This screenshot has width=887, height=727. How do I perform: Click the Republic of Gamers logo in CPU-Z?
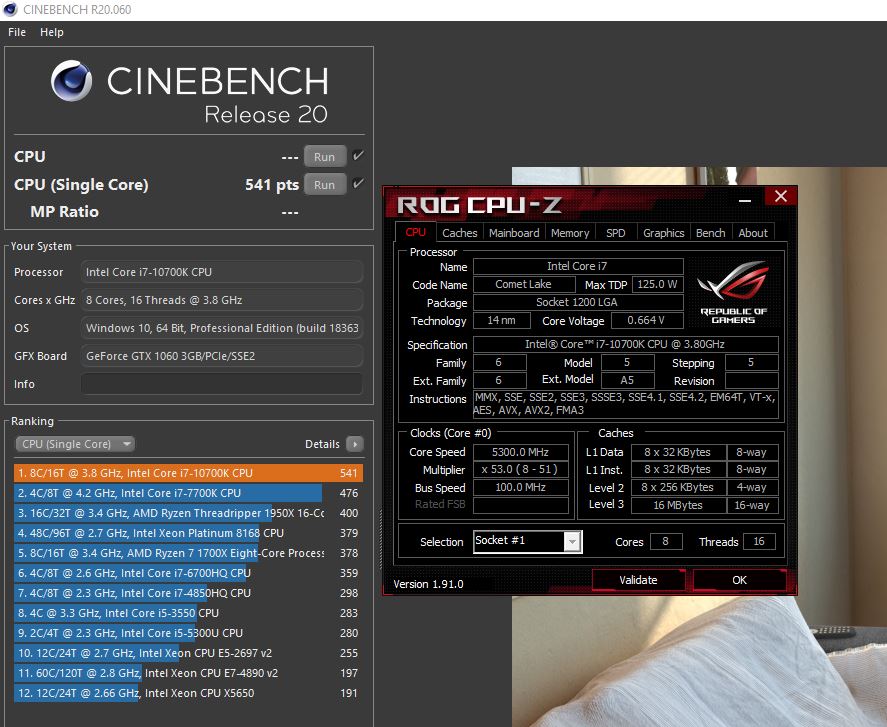pos(733,292)
